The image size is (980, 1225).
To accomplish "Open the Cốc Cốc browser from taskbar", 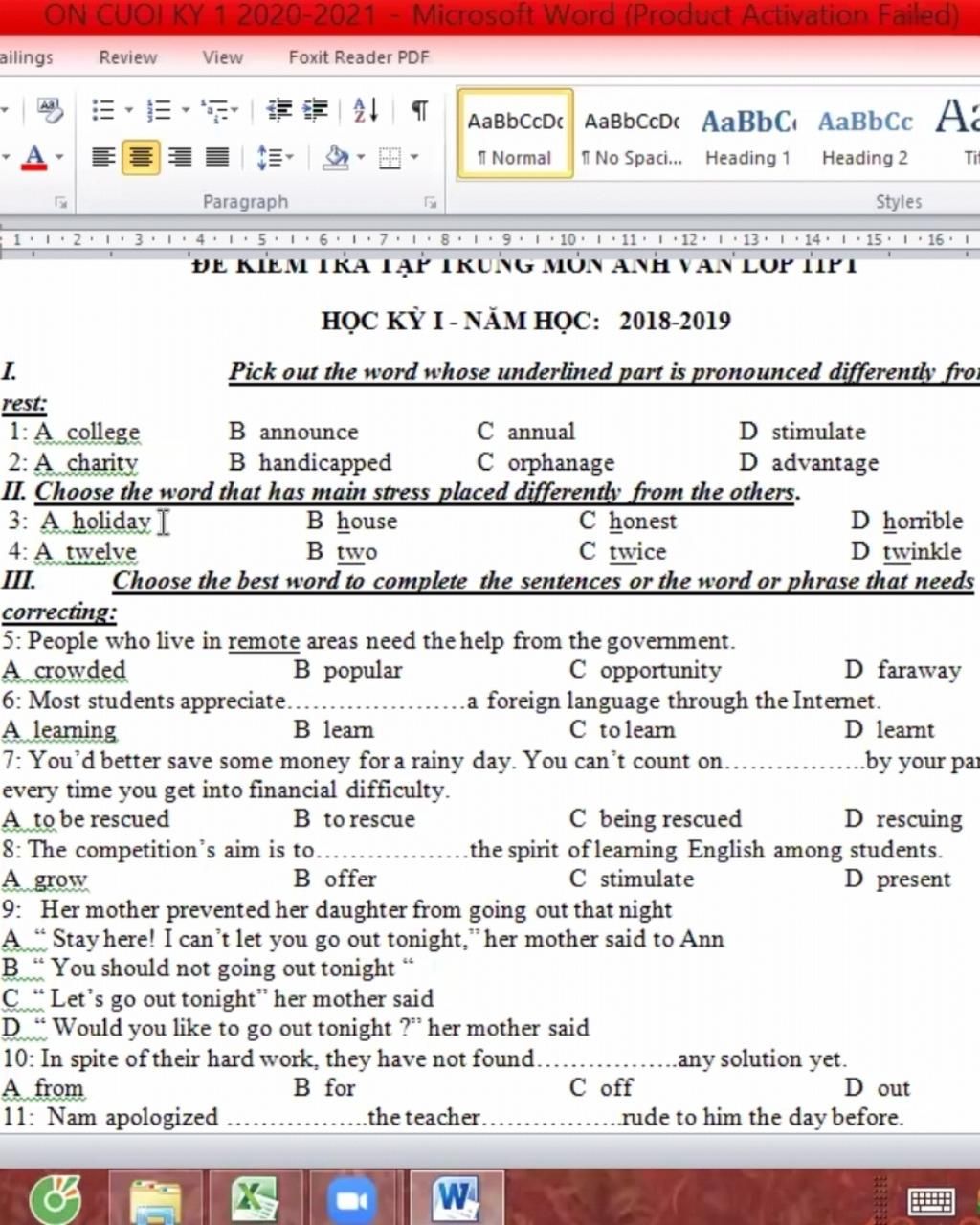I will pos(56,1201).
